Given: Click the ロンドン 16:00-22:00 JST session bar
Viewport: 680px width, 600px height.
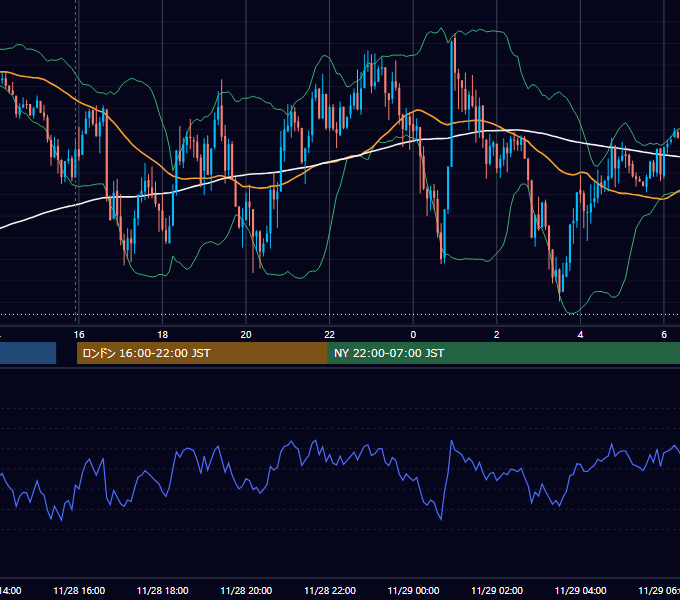Looking at the screenshot, I should (x=202, y=353).
